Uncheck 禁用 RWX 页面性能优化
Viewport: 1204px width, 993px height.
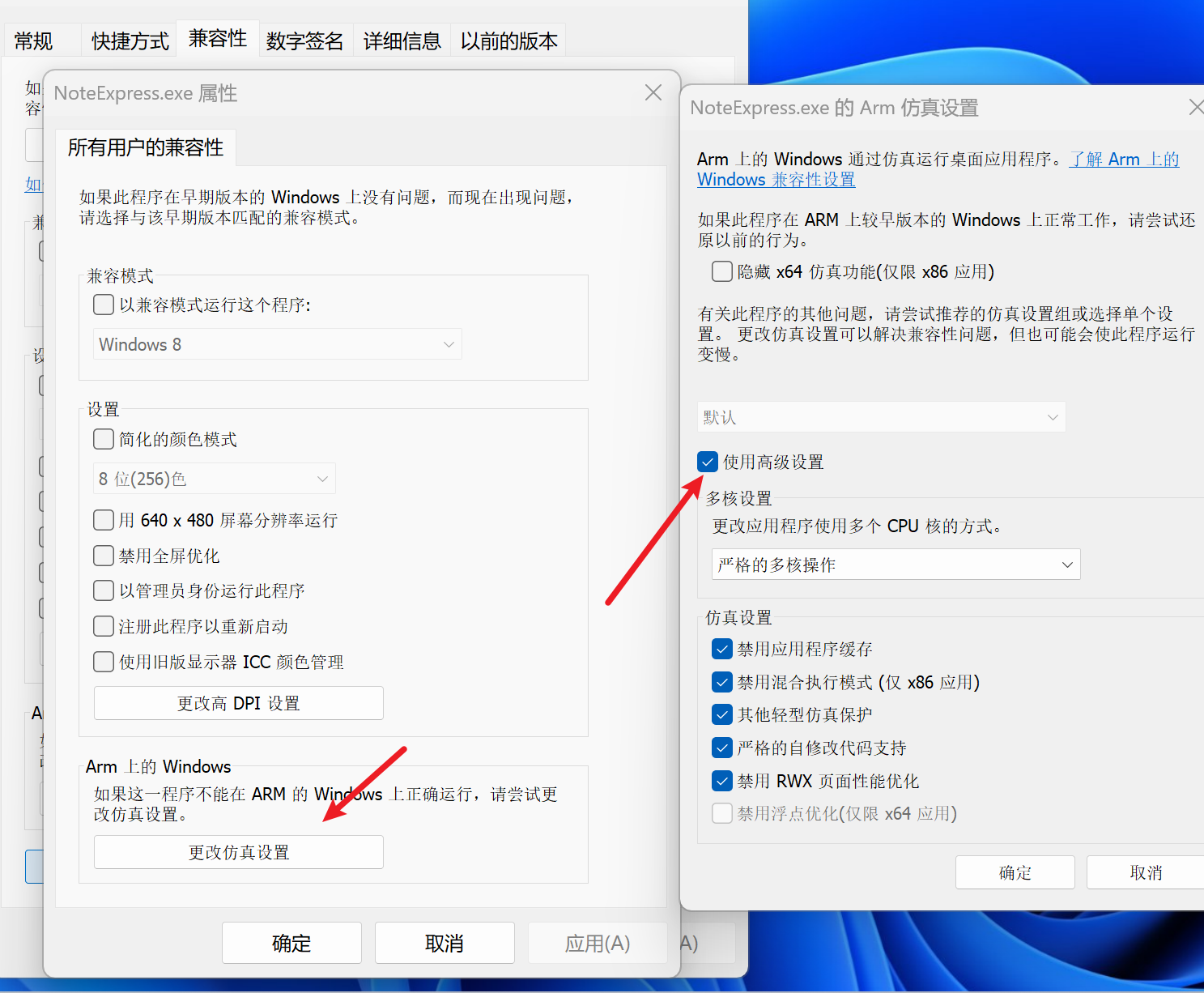tap(722, 781)
